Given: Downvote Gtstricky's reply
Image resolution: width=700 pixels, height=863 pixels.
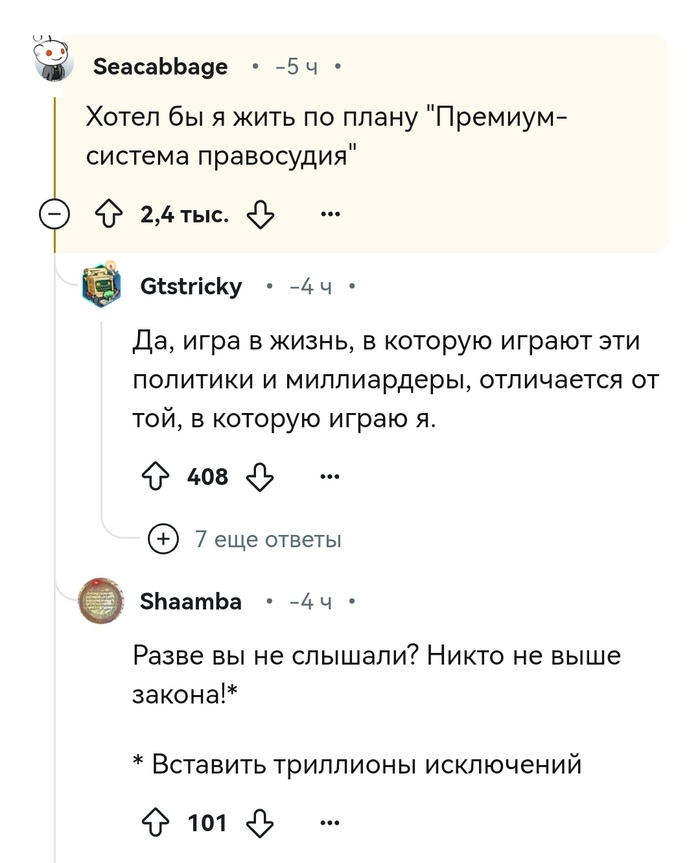Looking at the screenshot, I should 260,477.
